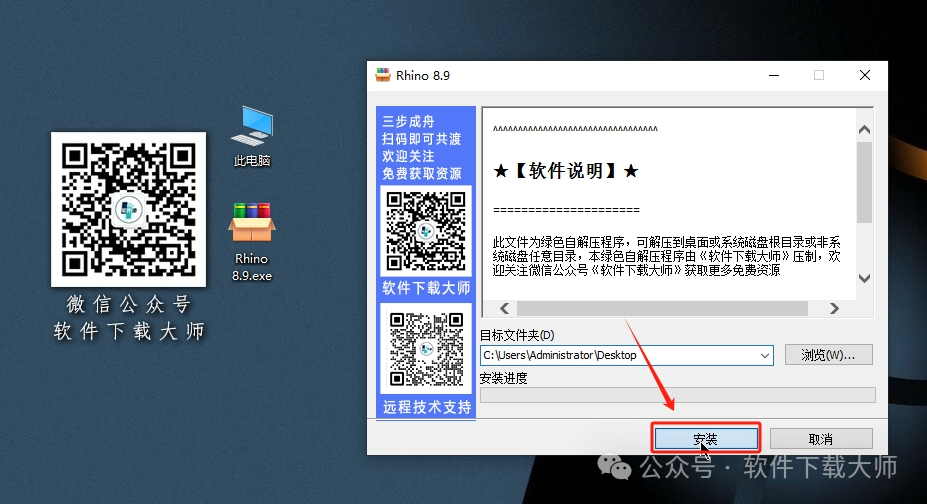The height and width of the screenshot is (504, 927).
Task: Click the ★【软件说明】★ heading text
Action: coord(566,171)
